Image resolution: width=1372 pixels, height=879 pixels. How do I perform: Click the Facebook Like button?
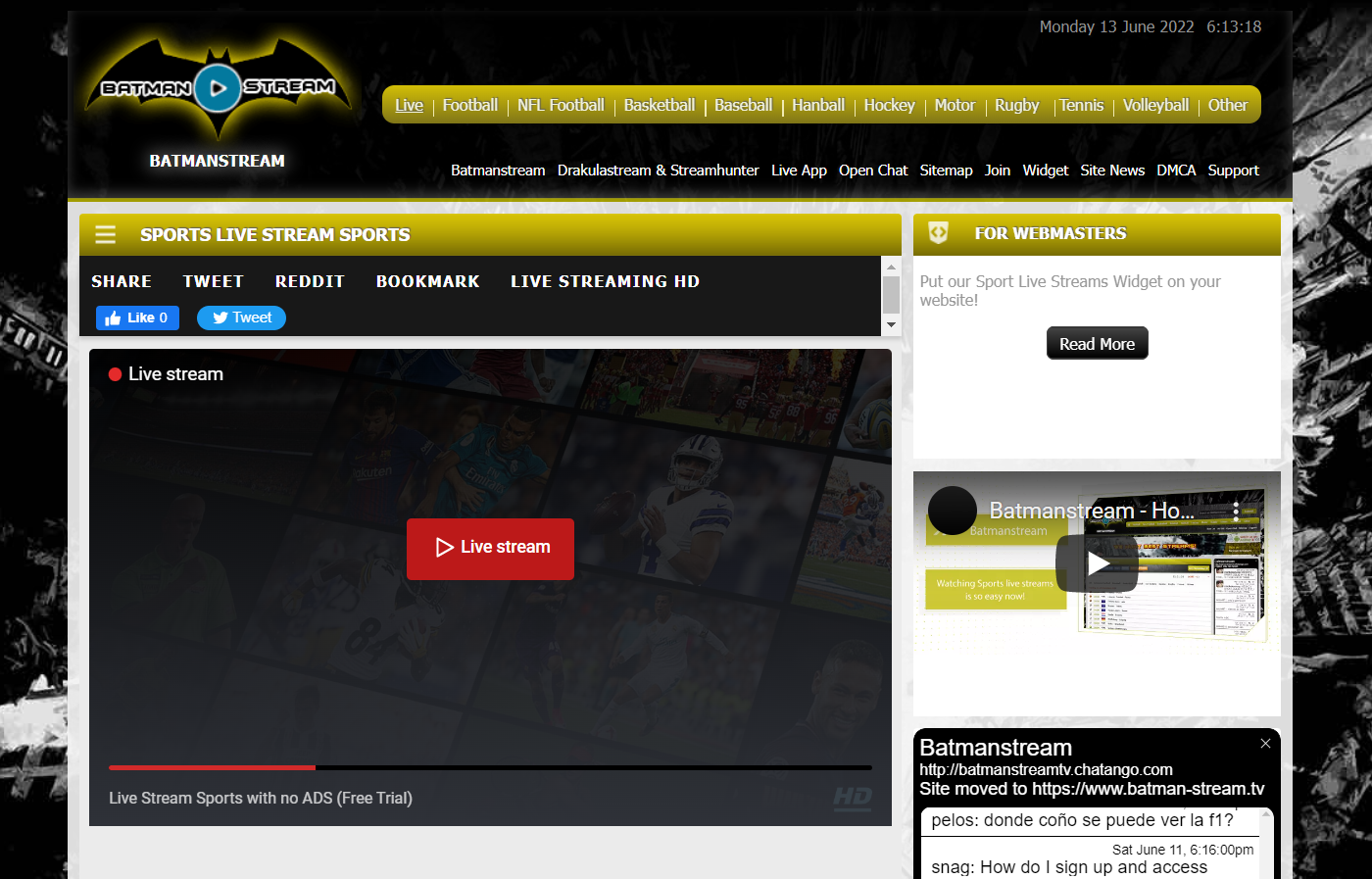(137, 317)
